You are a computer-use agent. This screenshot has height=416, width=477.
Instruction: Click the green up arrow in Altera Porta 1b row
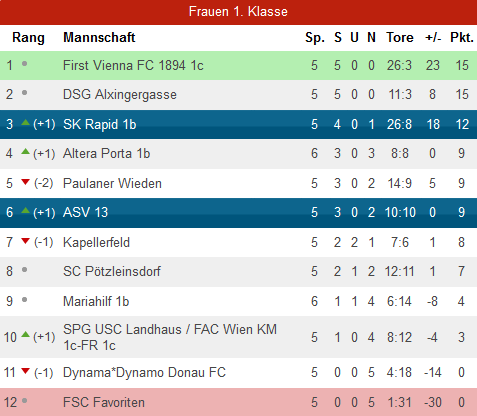(x=25, y=152)
